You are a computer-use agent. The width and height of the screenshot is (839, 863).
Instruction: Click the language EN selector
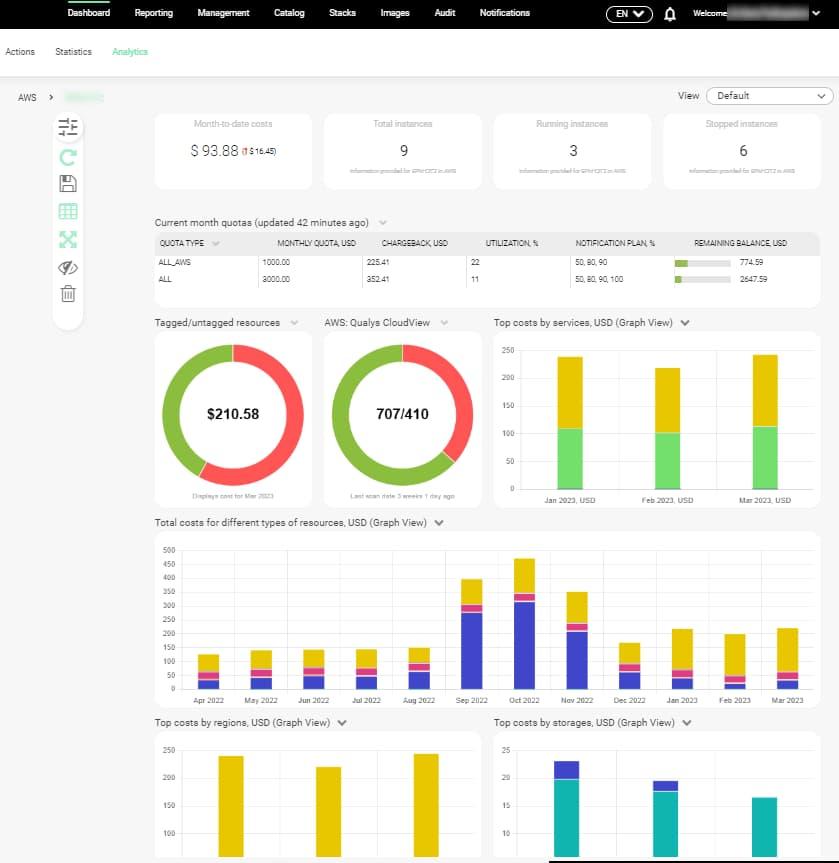click(x=628, y=14)
